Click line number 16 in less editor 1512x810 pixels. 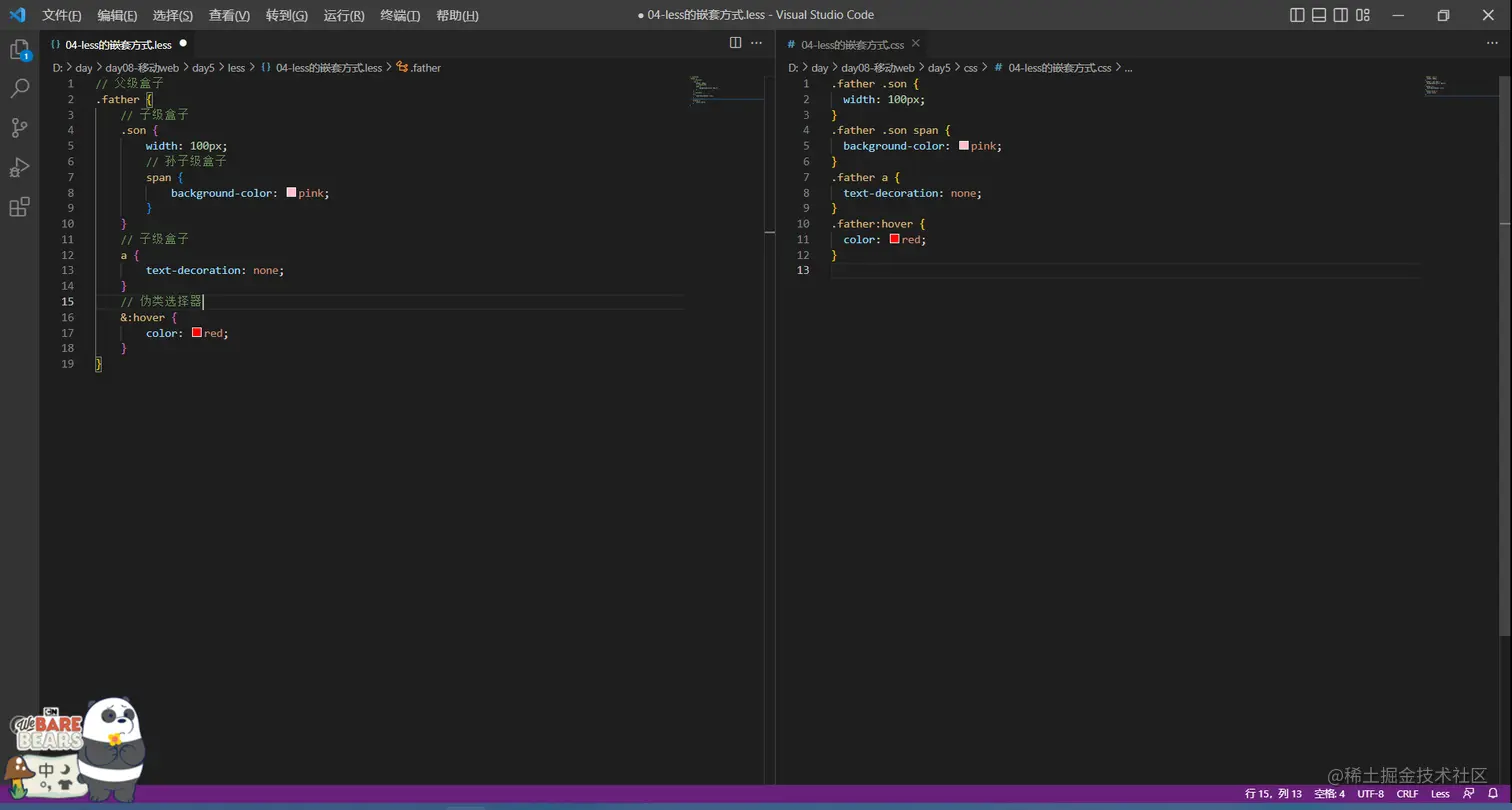[68, 317]
